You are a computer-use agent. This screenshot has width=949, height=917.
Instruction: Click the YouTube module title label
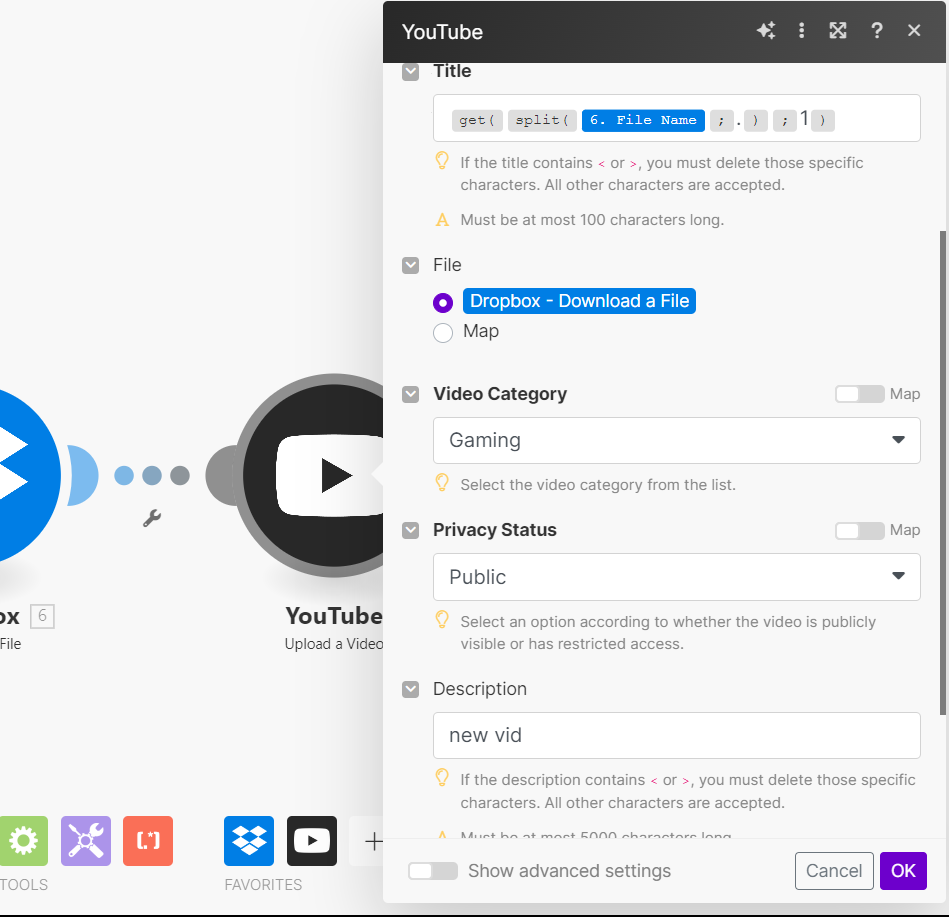click(x=334, y=616)
